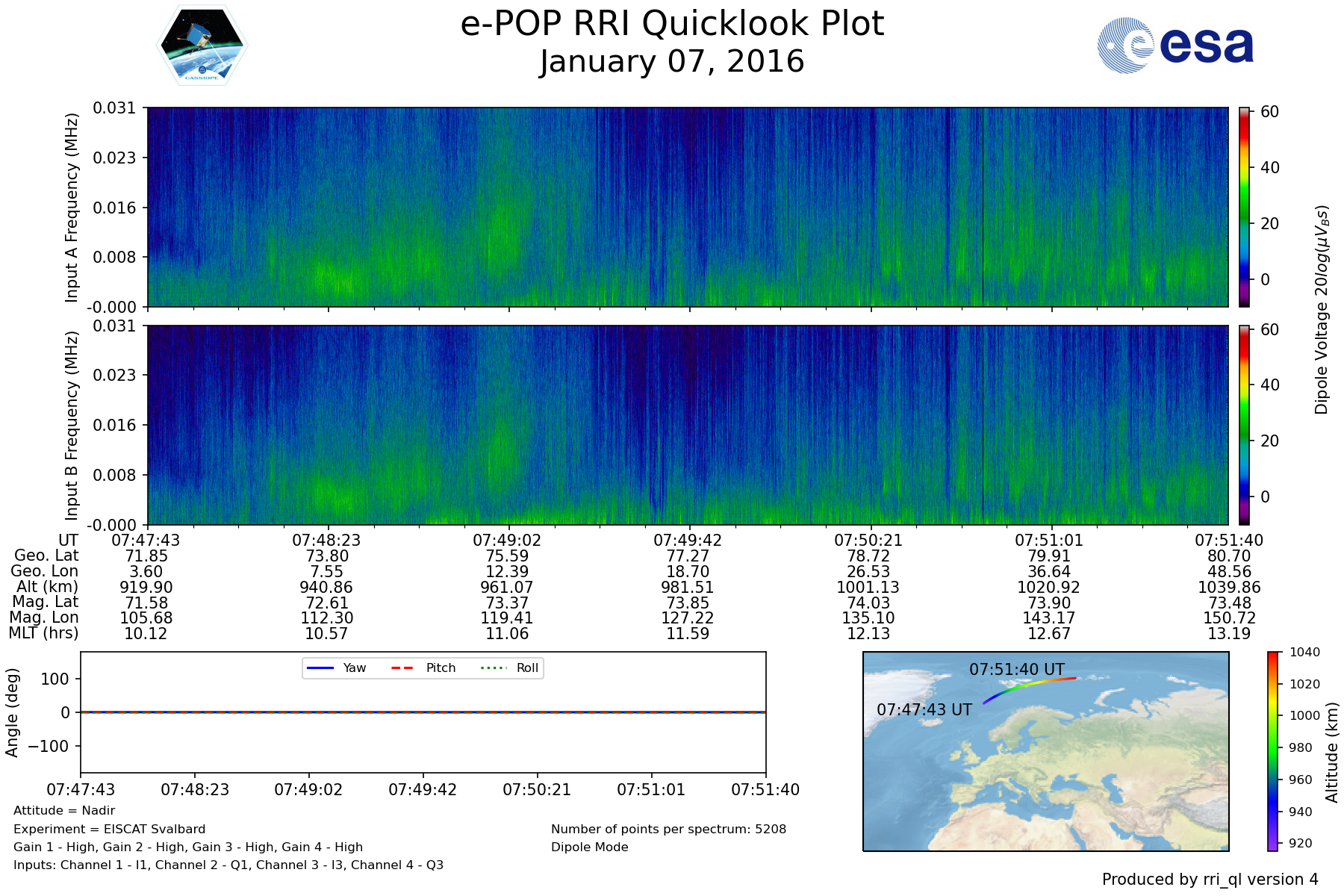Click the 'Dipole Mode' text
1344x896 pixels.
pyautogui.click(x=589, y=847)
